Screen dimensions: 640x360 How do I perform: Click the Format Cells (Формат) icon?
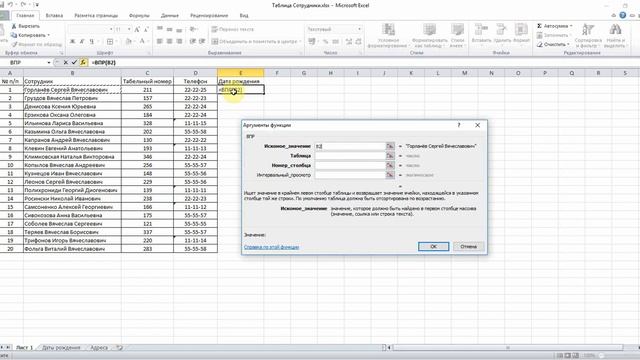[521, 30]
